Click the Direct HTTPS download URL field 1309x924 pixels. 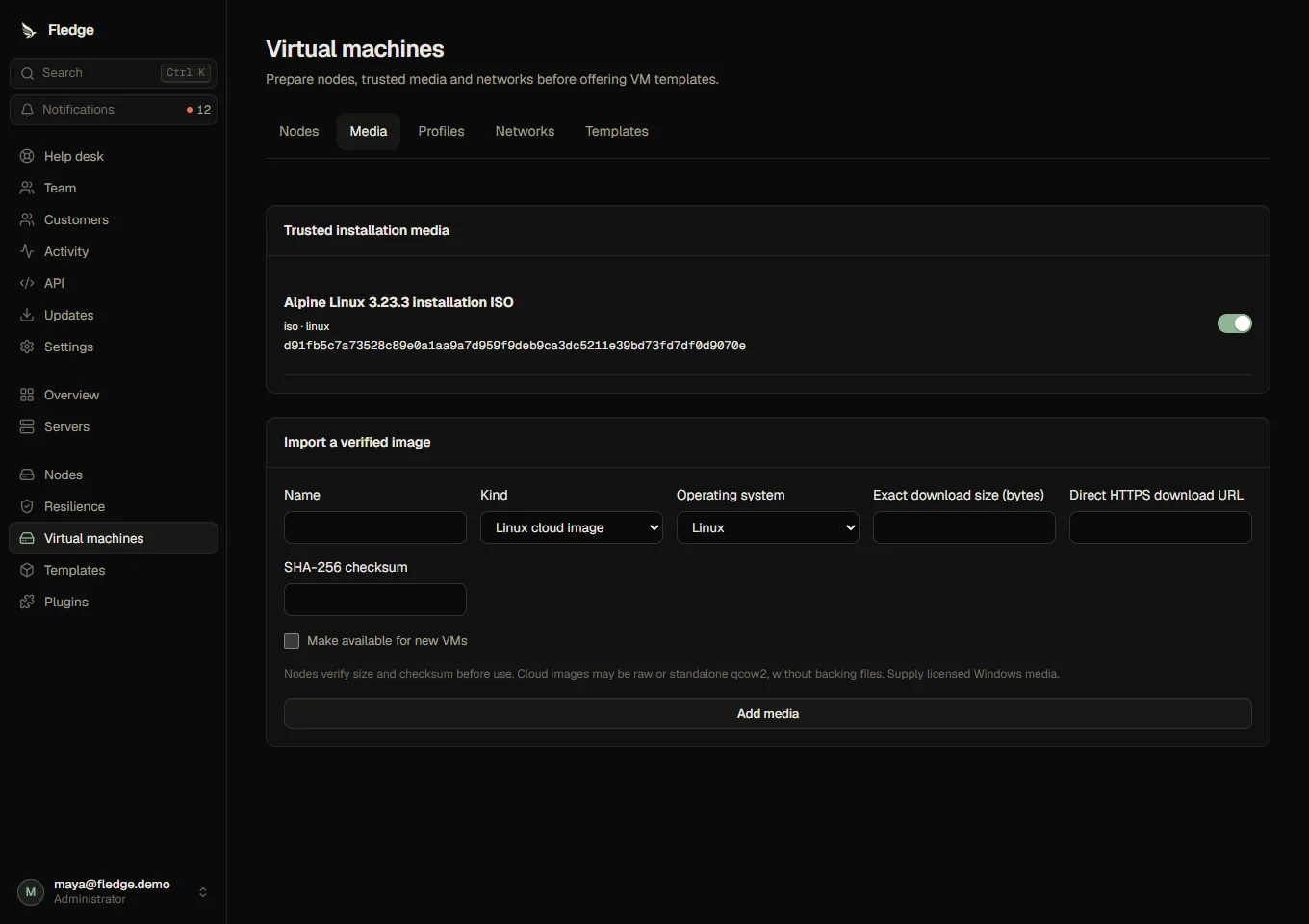pyautogui.click(x=1161, y=527)
